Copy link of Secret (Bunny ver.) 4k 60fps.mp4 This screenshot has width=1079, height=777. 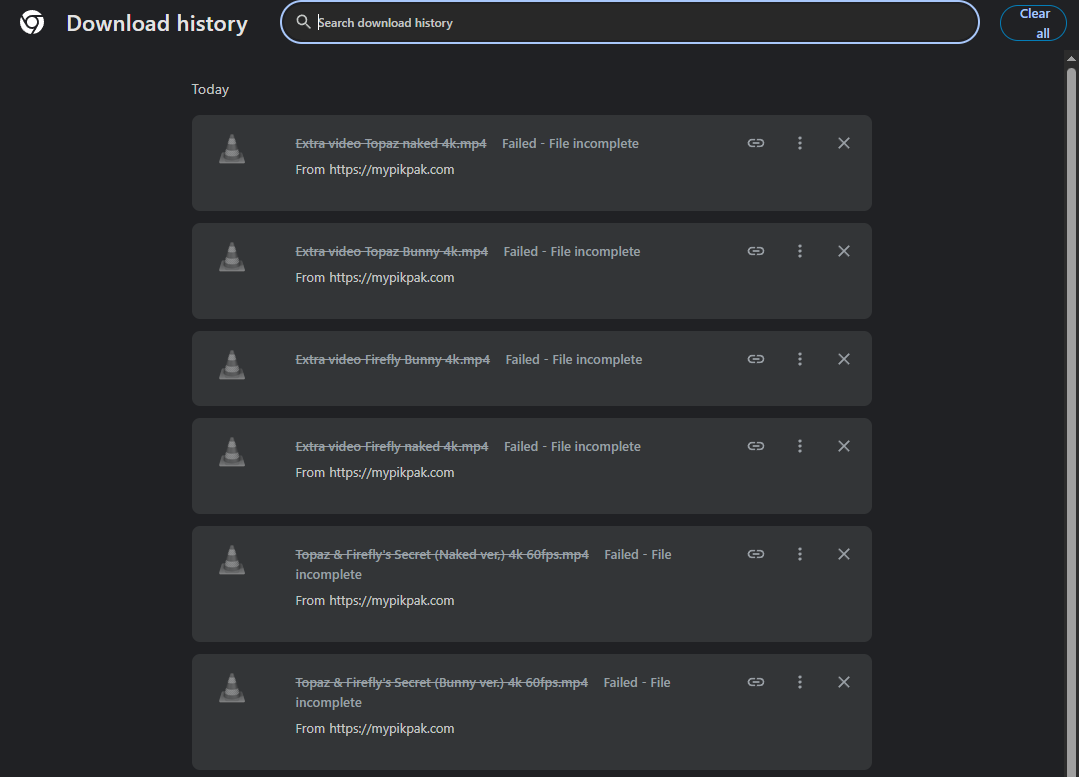point(756,682)
